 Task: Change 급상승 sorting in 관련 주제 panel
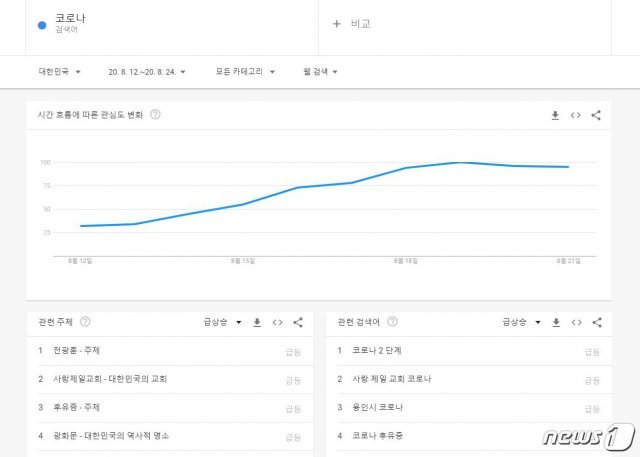pyautogui.click(x=223, y=322)
